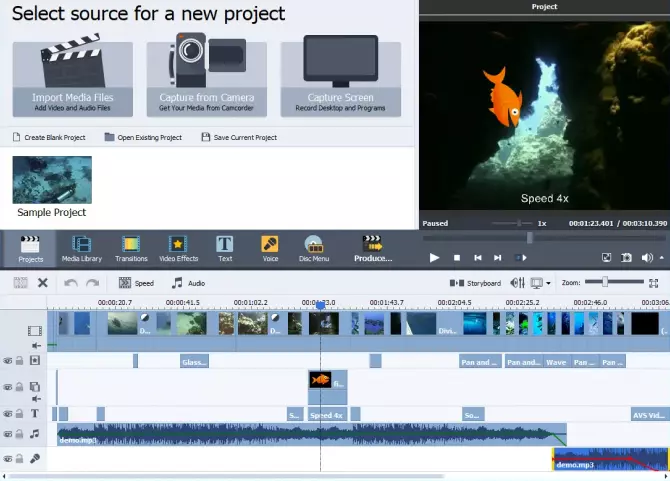Click the zoom to fit timeline icon
Screen dimensions: 670x481
(653, 283)
